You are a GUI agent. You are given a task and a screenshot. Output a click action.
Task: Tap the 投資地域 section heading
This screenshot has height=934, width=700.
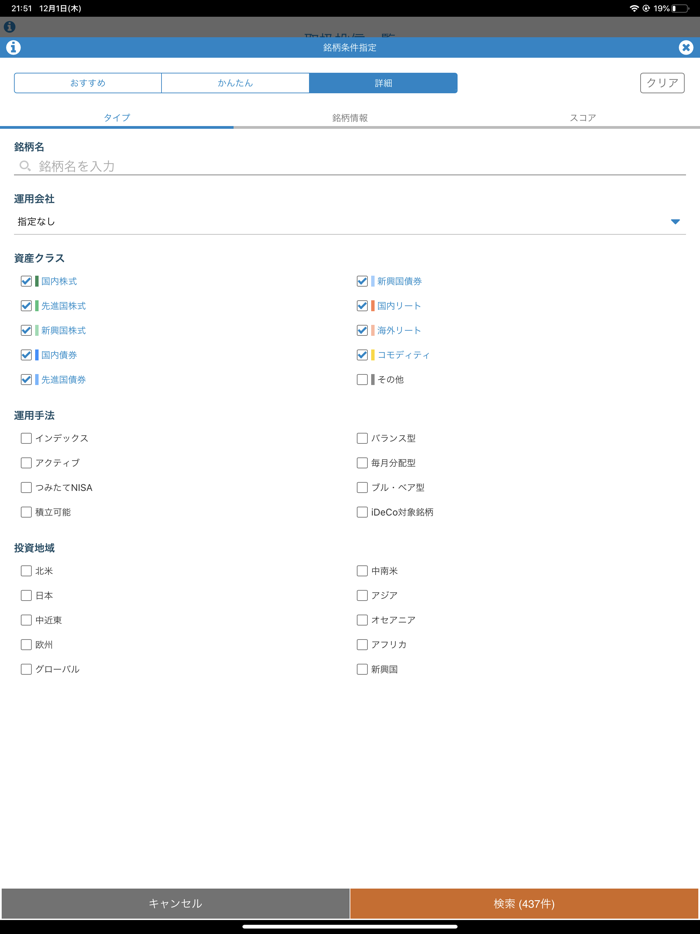pos(35,548)
